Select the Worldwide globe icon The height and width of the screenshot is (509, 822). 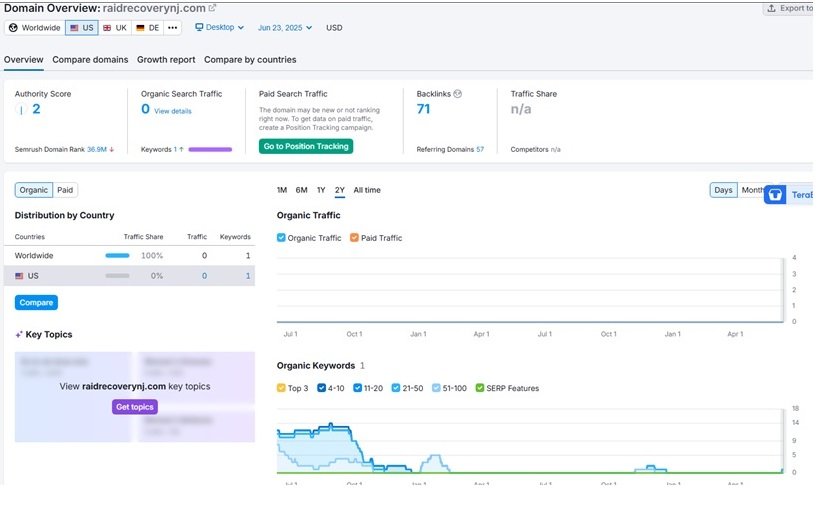(13, 28)
